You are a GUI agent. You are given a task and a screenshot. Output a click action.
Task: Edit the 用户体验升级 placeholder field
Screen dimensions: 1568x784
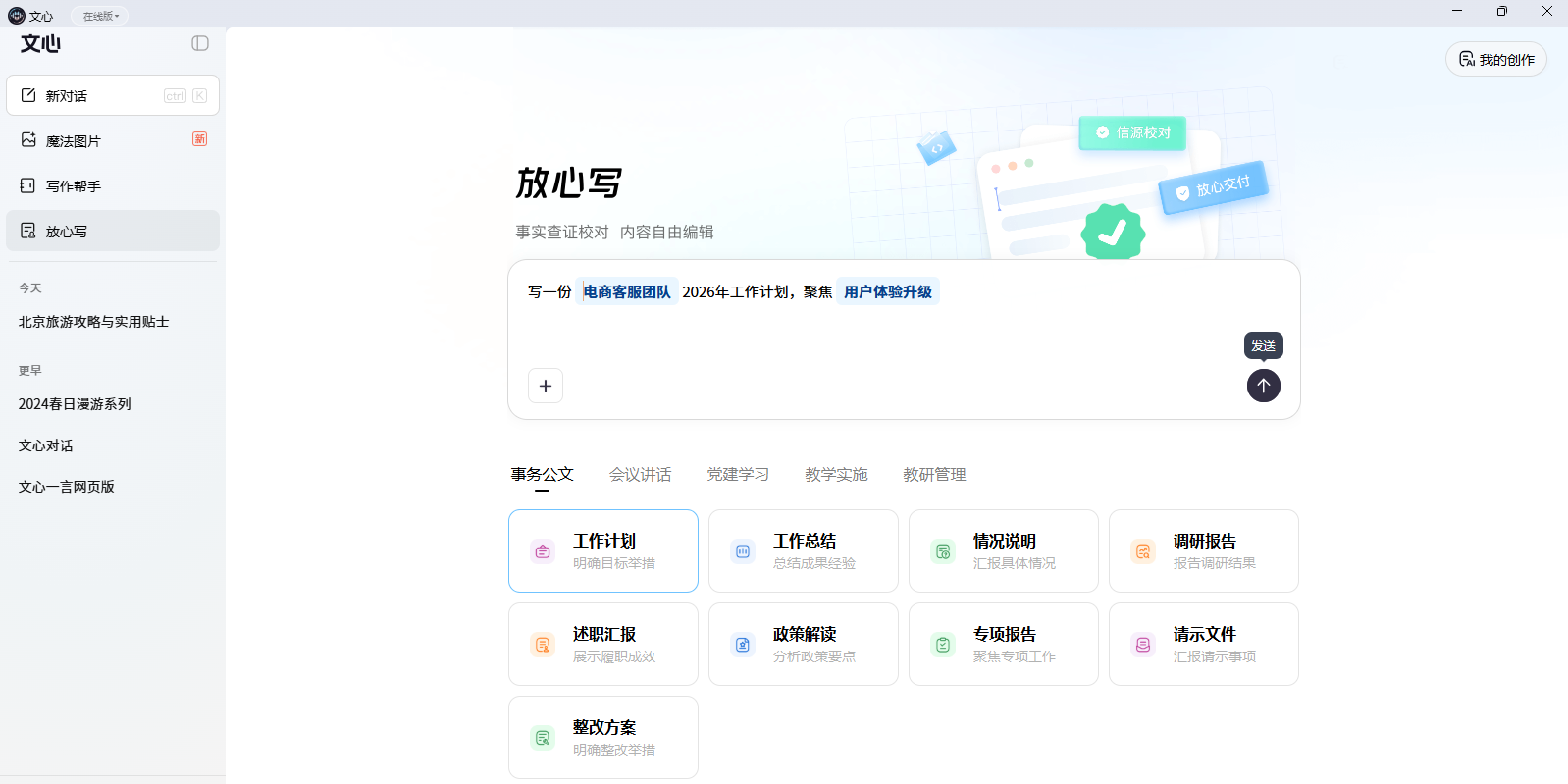pos(887,291)
